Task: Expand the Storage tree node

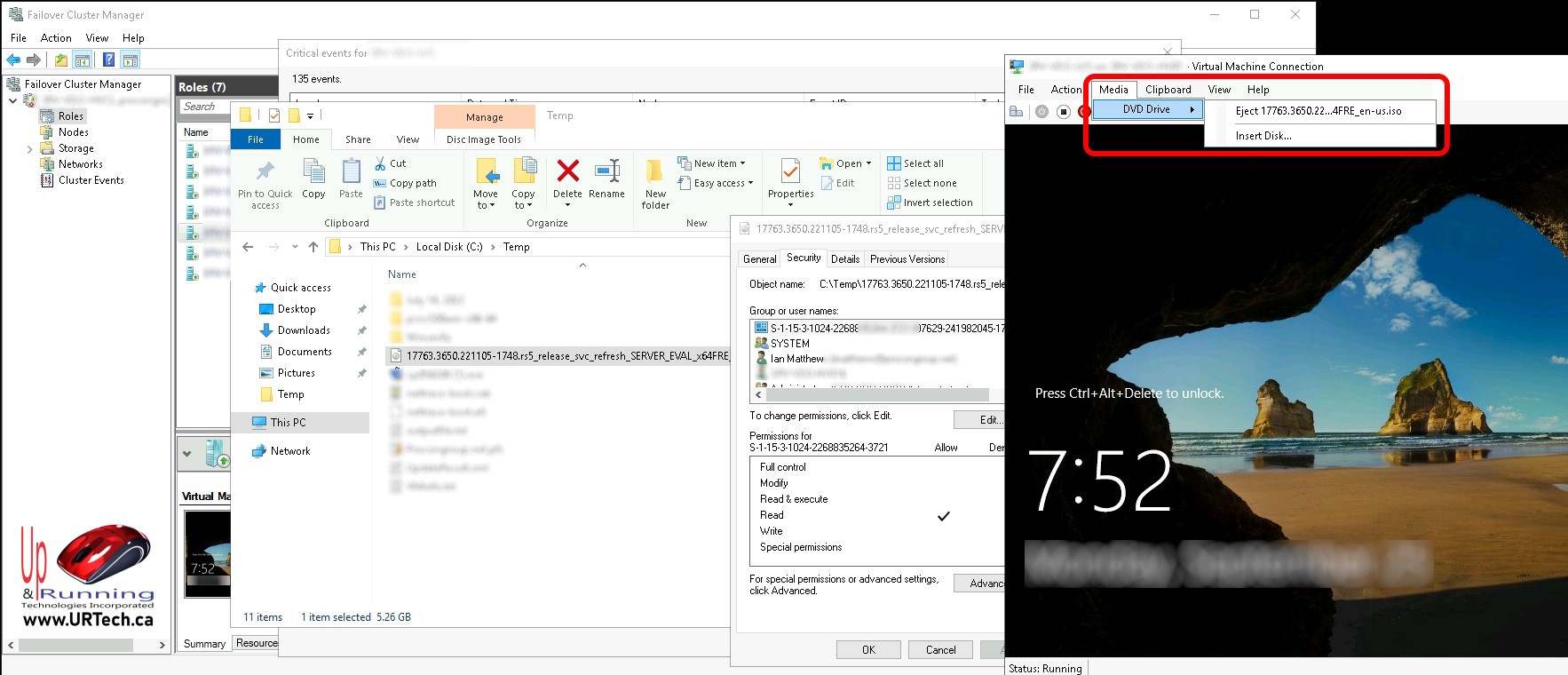Action: click(x=30, y=149)
